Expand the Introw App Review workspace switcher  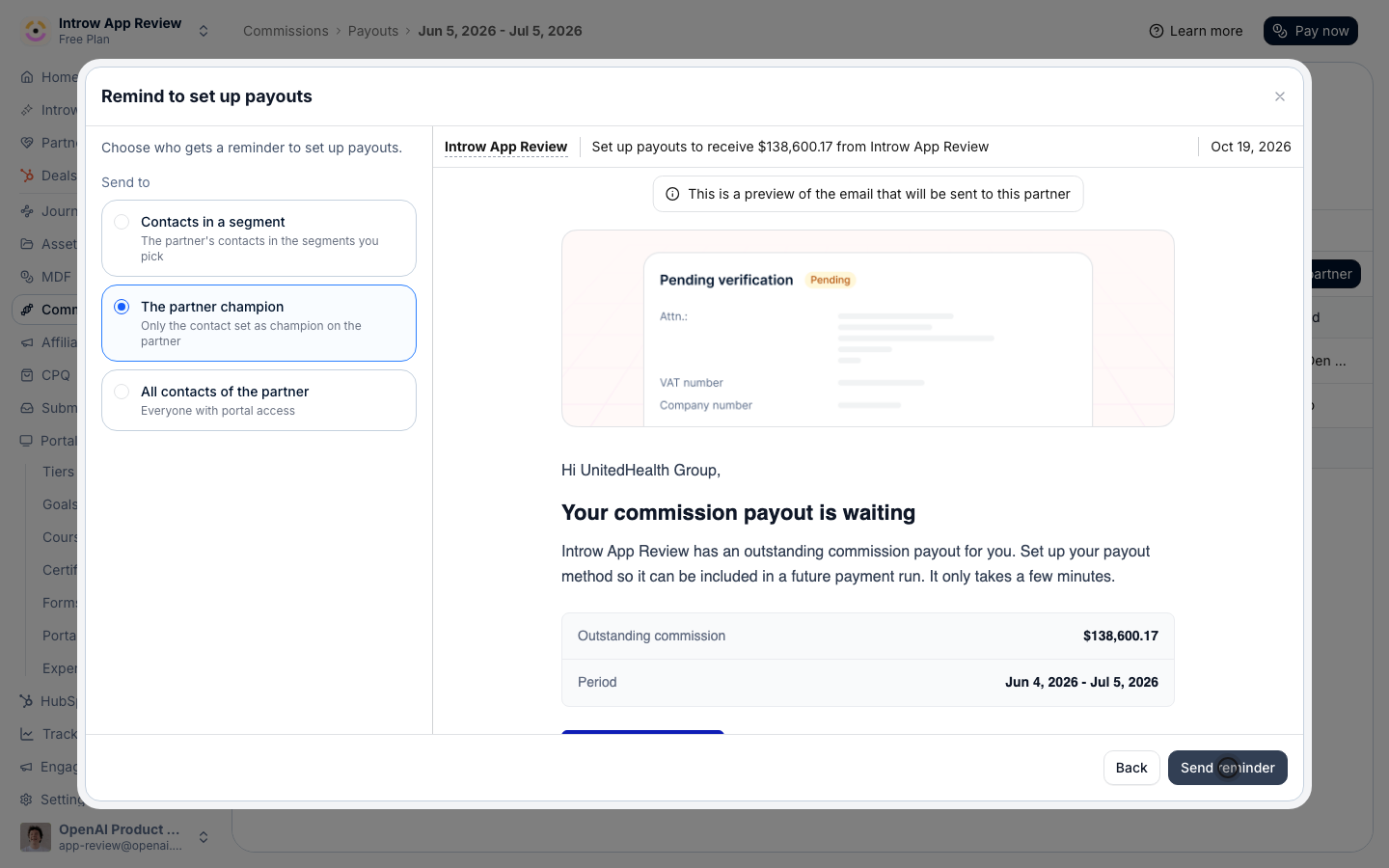point(204,31)
